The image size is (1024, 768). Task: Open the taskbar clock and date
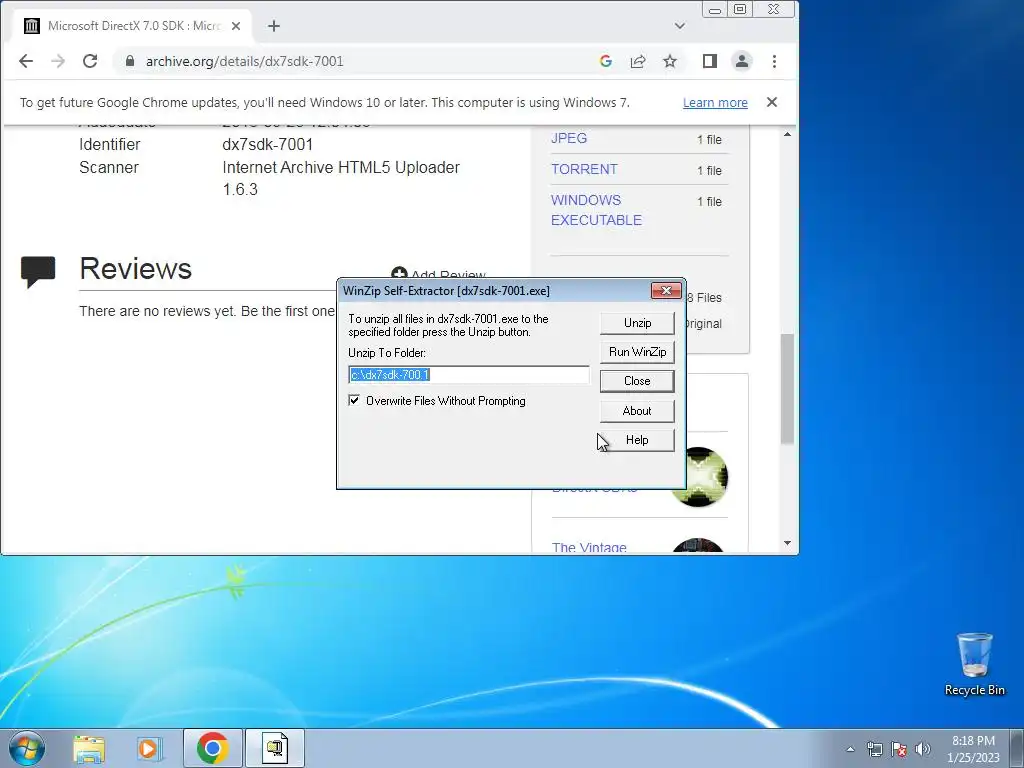(973, 749)
